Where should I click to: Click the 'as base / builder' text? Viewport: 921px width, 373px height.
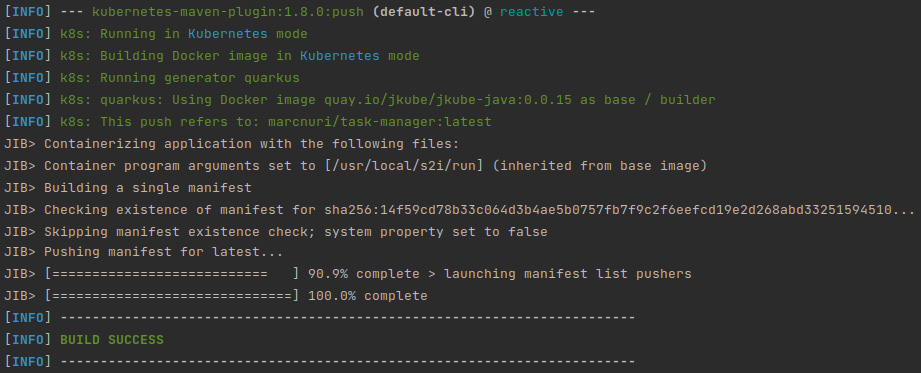point(648,100)
